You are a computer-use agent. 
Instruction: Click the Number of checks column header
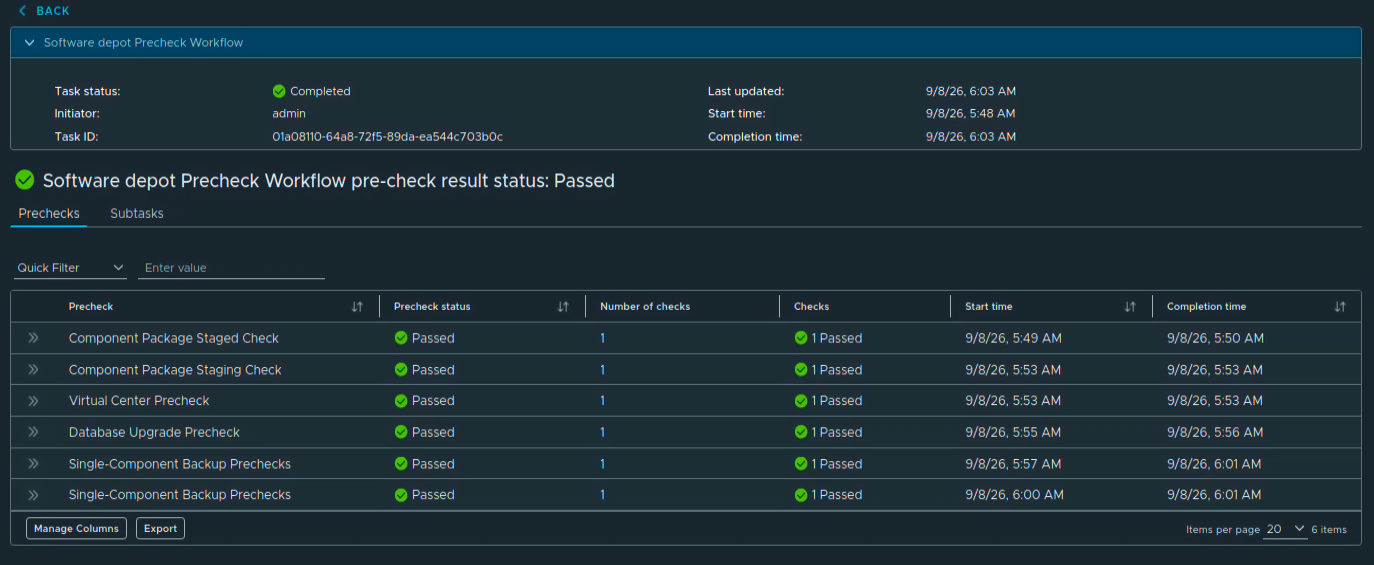[645, 307]
